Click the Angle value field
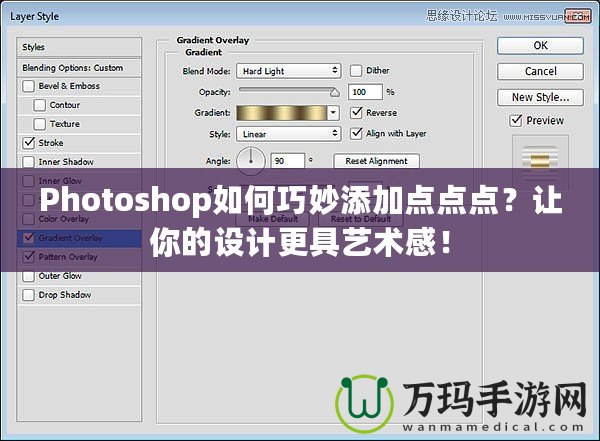Screen dimensions: 600x441 click(x=287, y=161)
